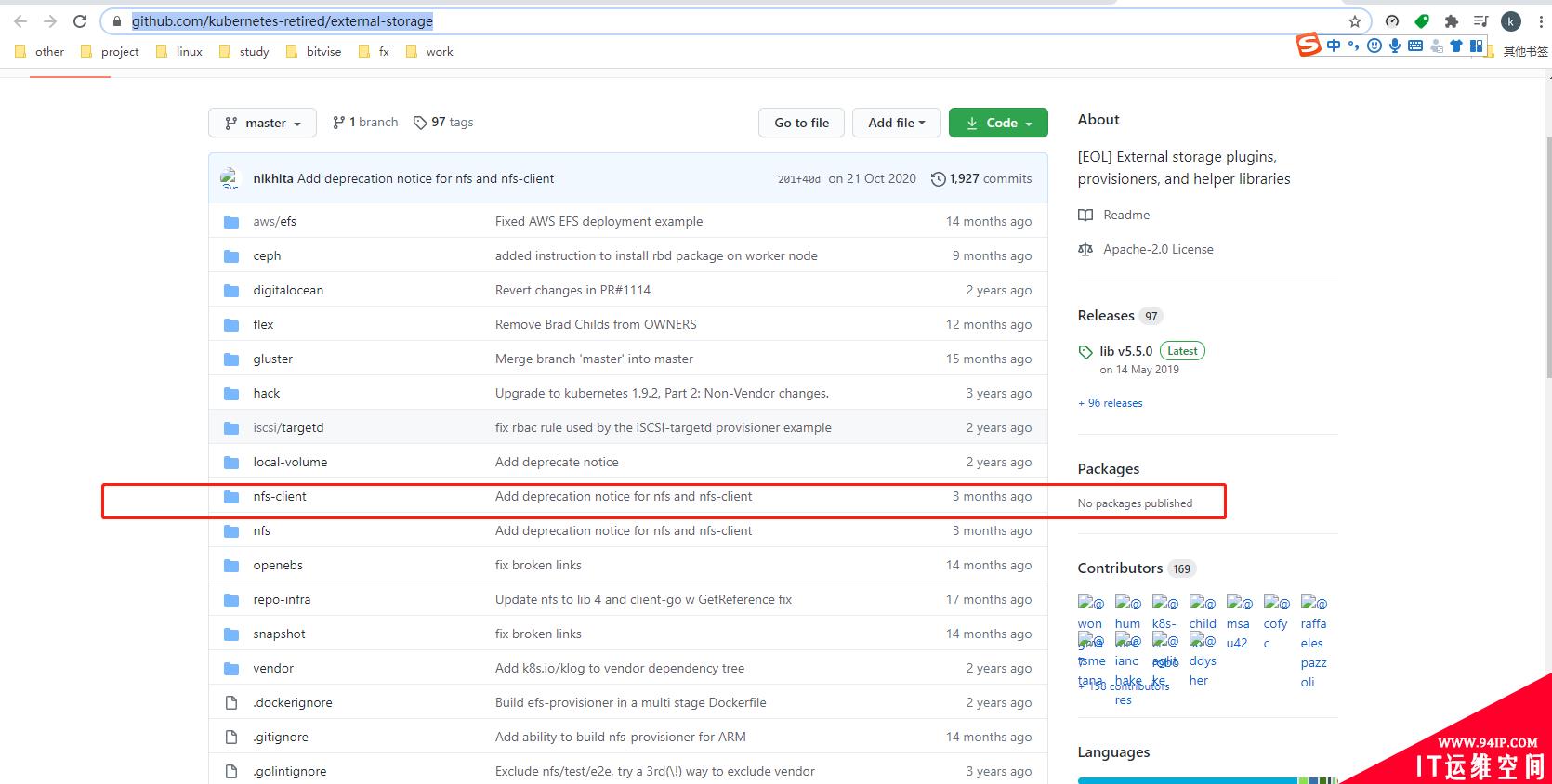
Task: Open the Sogou toolbox grid icon
Action: coord(1477,46)
